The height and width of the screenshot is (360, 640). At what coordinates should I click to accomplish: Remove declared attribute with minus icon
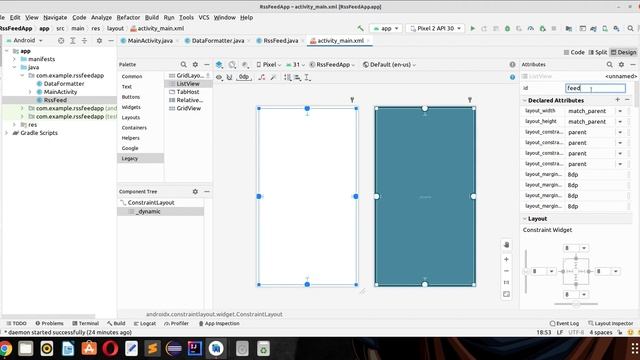[x=627, y=100]
